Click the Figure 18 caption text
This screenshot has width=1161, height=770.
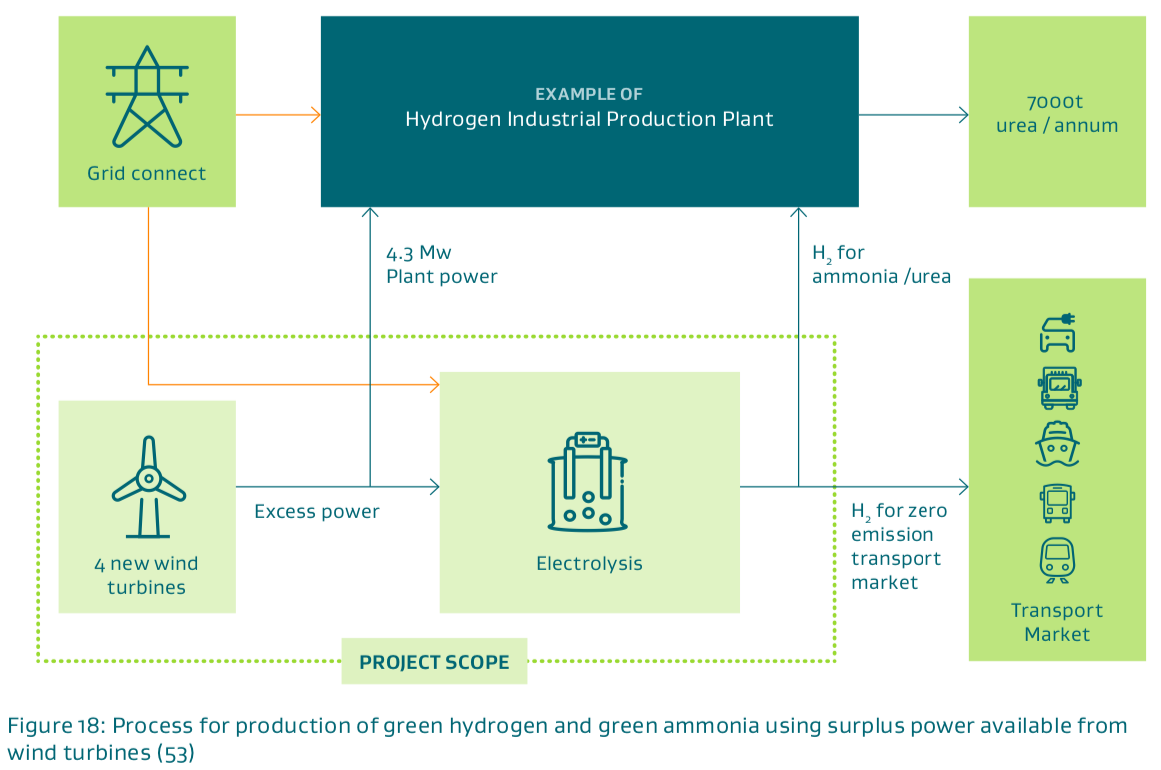coord(566,738)
